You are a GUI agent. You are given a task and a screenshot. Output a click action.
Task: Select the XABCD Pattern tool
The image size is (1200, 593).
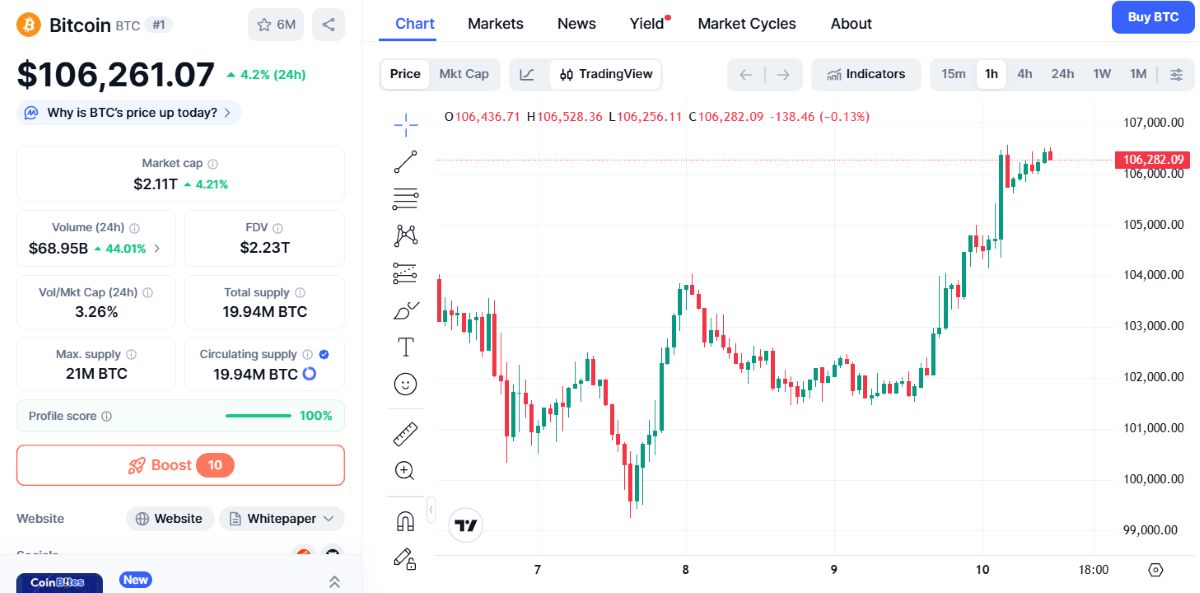[x=405, y=234]
